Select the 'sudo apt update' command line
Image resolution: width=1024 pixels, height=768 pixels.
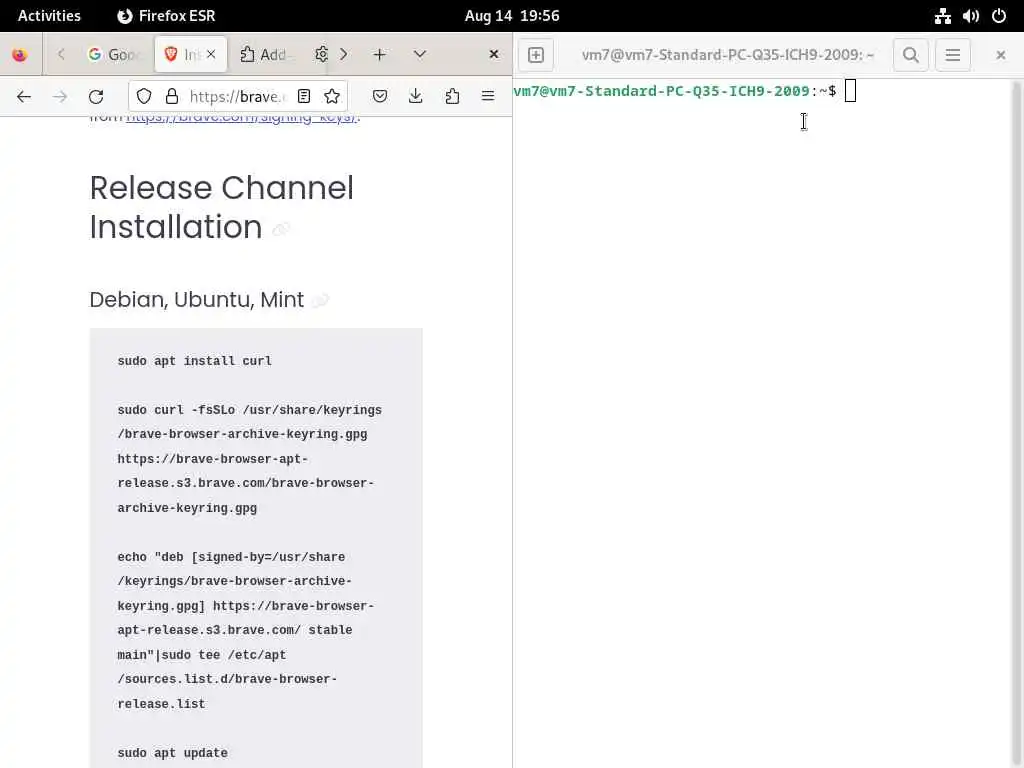tap(172, 753)
